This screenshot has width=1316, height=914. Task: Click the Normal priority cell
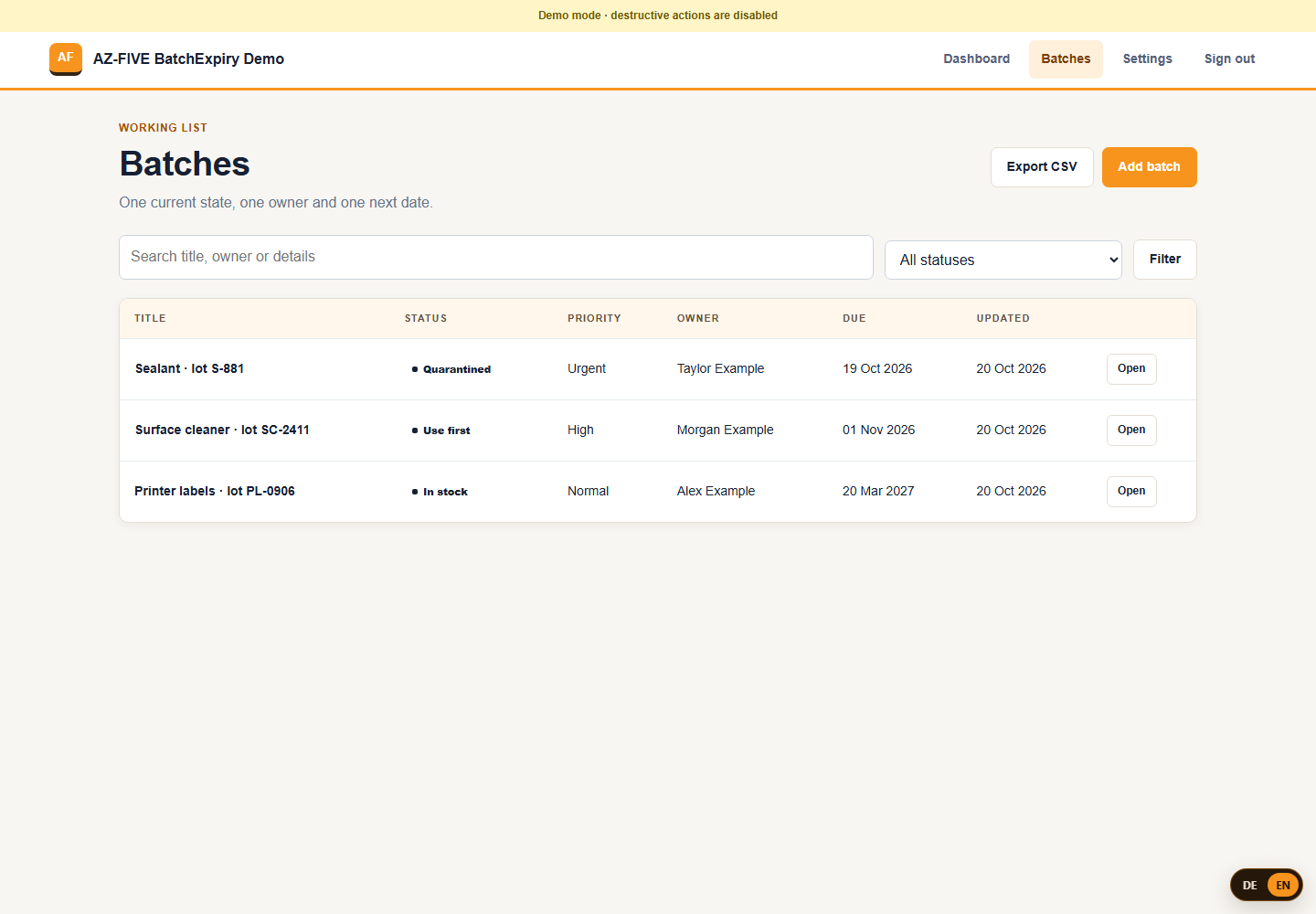coord(588,492)
